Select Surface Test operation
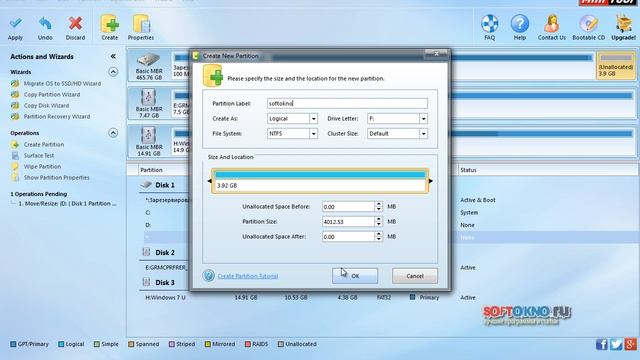Screen dimensions: 640x360 click(x=39, y=156)
